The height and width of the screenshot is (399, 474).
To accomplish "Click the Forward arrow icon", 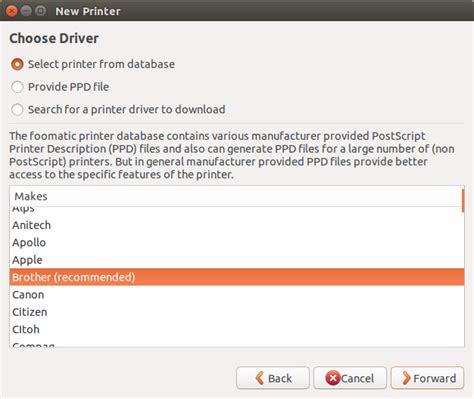I will coord(406,378).
